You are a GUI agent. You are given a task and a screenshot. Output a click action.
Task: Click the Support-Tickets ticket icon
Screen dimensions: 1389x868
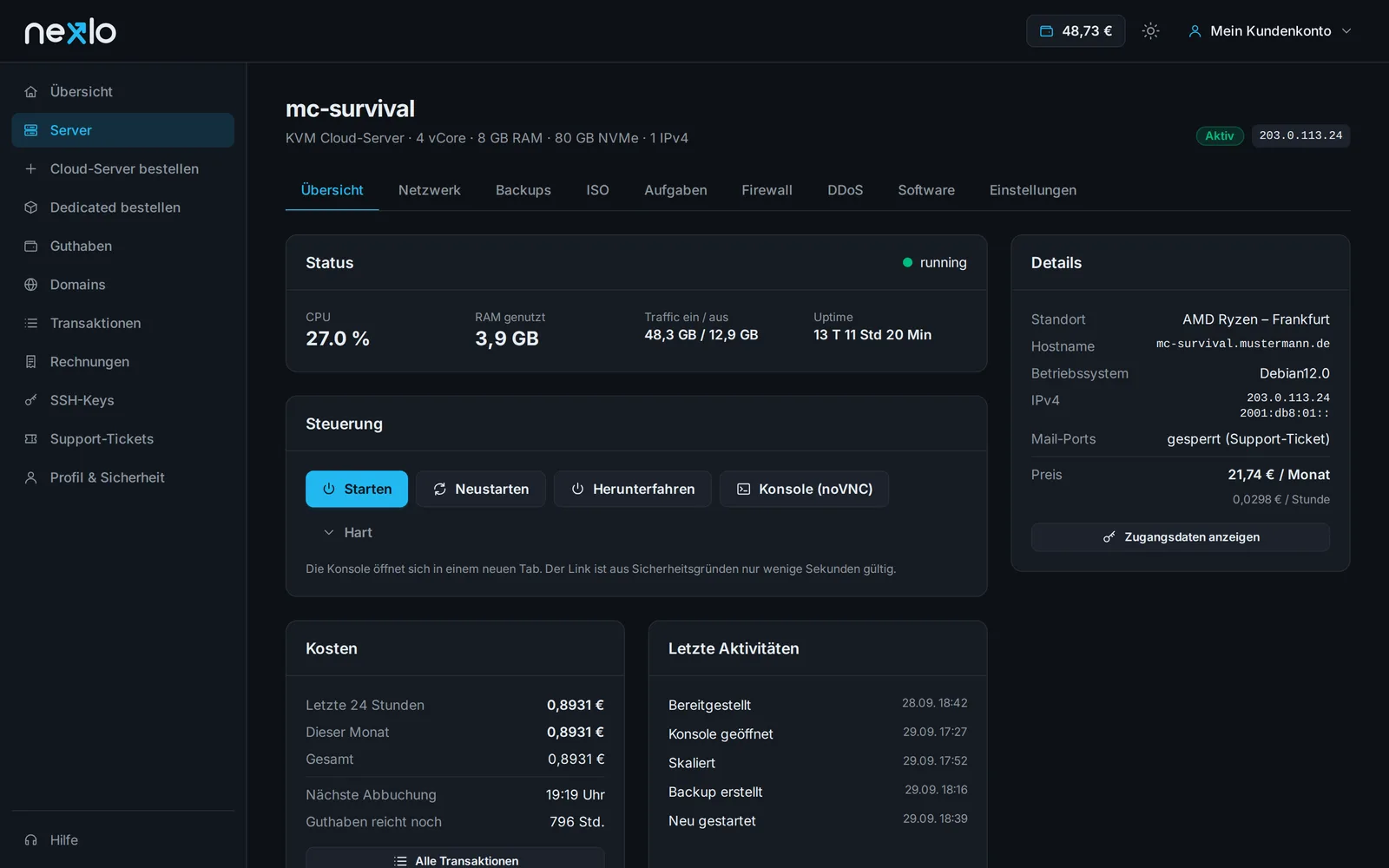coord(31,439)
